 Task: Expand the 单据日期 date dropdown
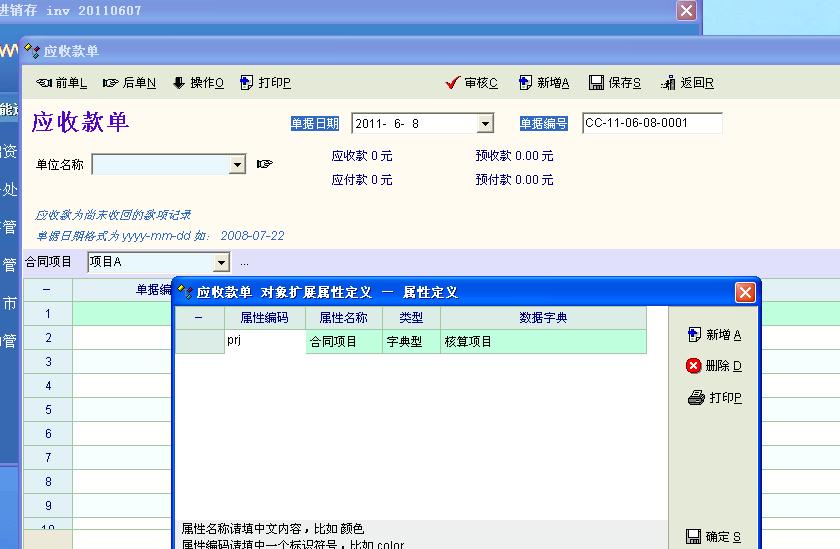click(x=485, y=124)
